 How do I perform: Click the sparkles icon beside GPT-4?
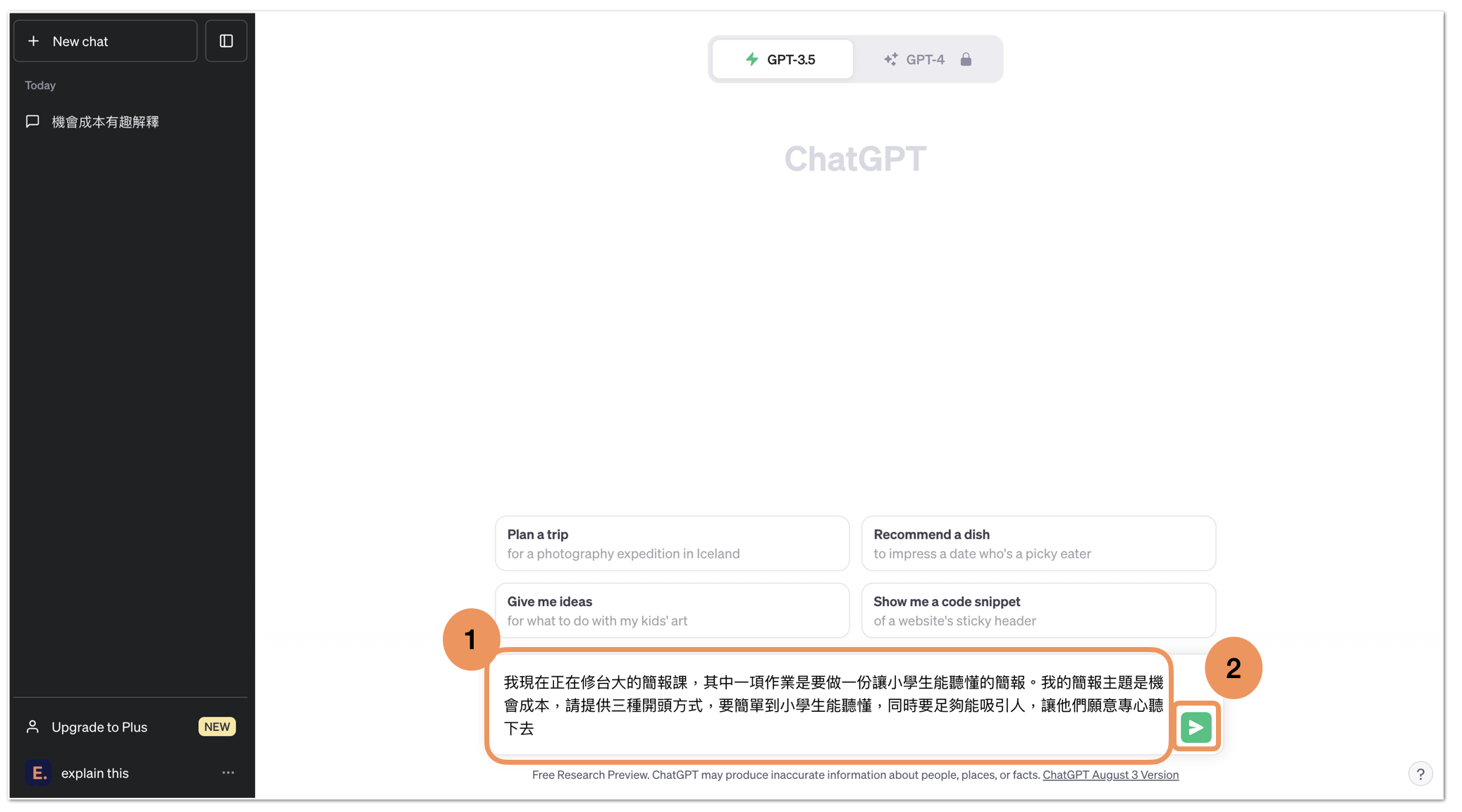890,59
